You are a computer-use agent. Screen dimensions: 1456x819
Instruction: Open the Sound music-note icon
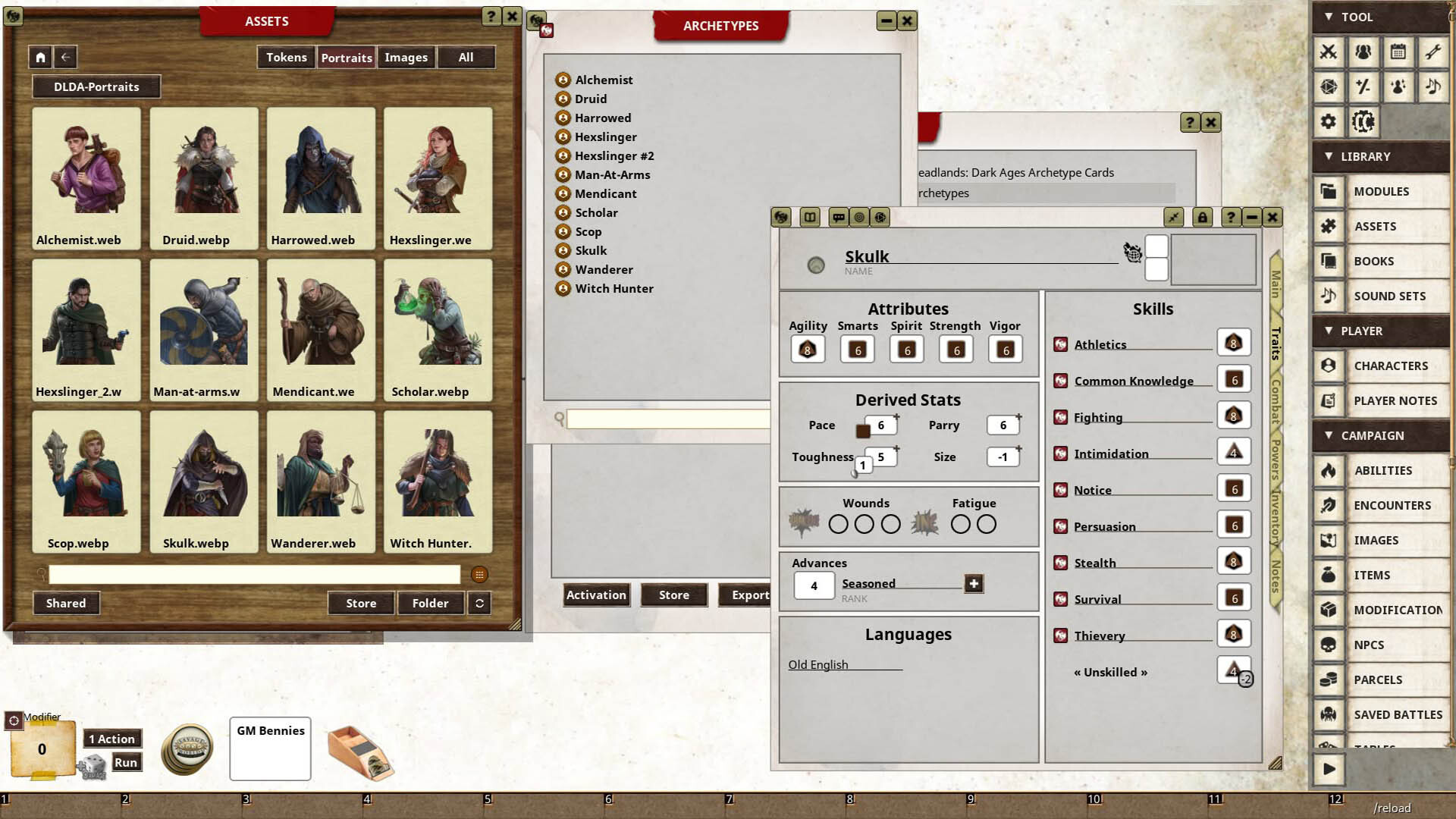coord(1433,86)
